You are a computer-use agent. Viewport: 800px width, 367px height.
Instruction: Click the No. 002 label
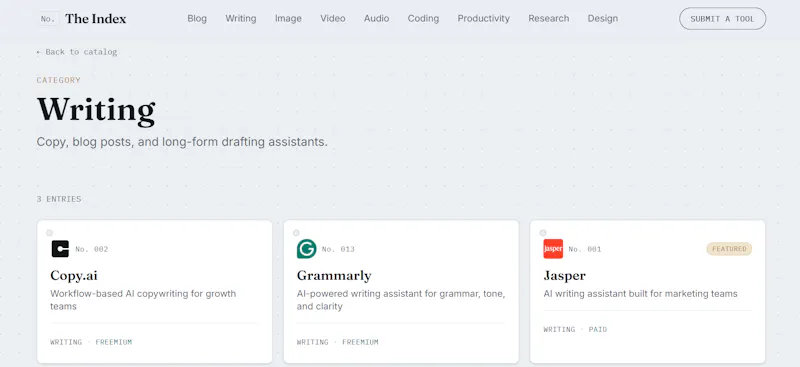pos(92,249)
